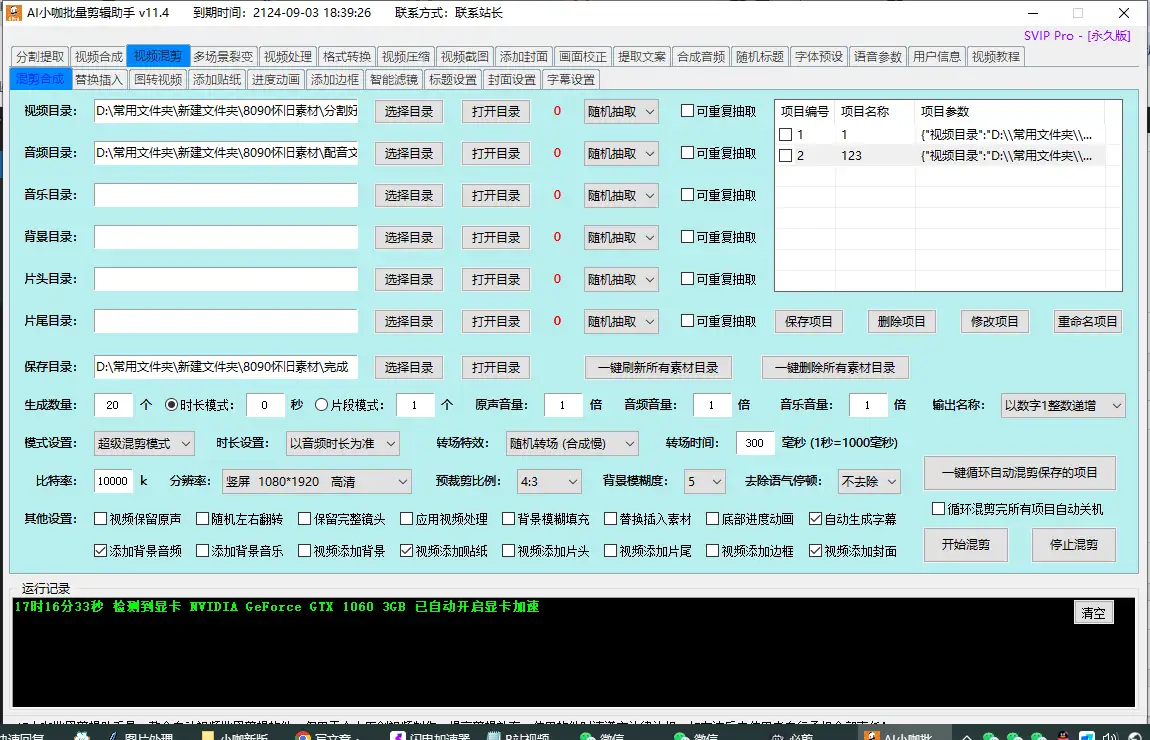
Task: Expand the 分辨率 resolution dropdown
Action: 317,482
